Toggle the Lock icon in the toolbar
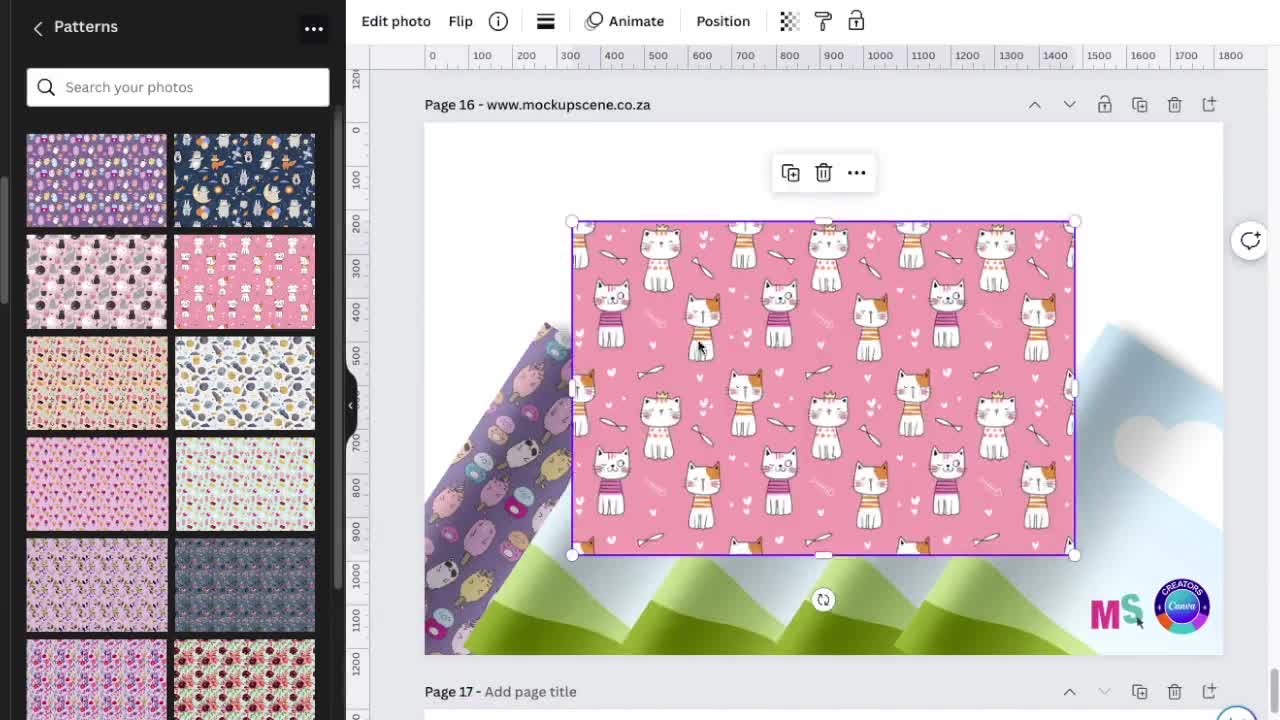1280x720 pixels. click(x=856, y=21)
